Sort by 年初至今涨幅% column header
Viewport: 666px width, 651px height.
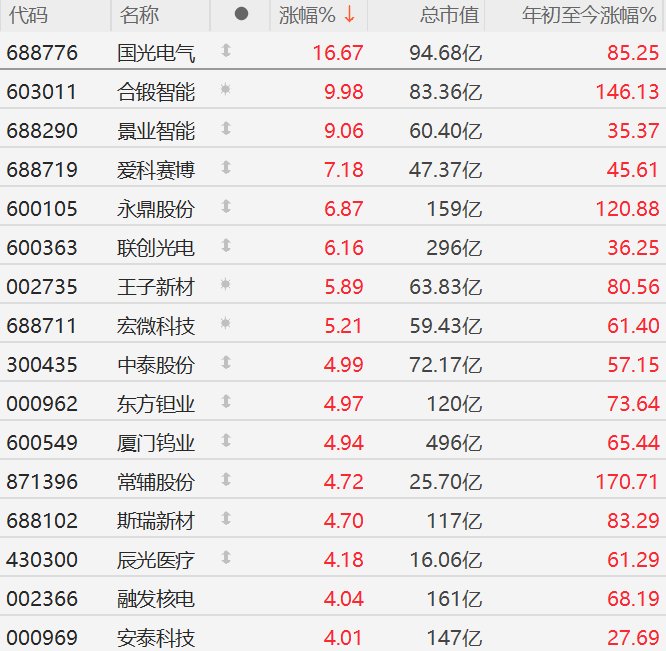pyautogui.click(x=590, y=15)
